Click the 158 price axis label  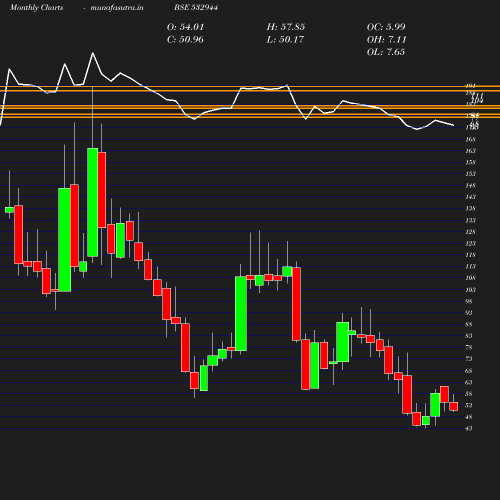pos(470,162)
